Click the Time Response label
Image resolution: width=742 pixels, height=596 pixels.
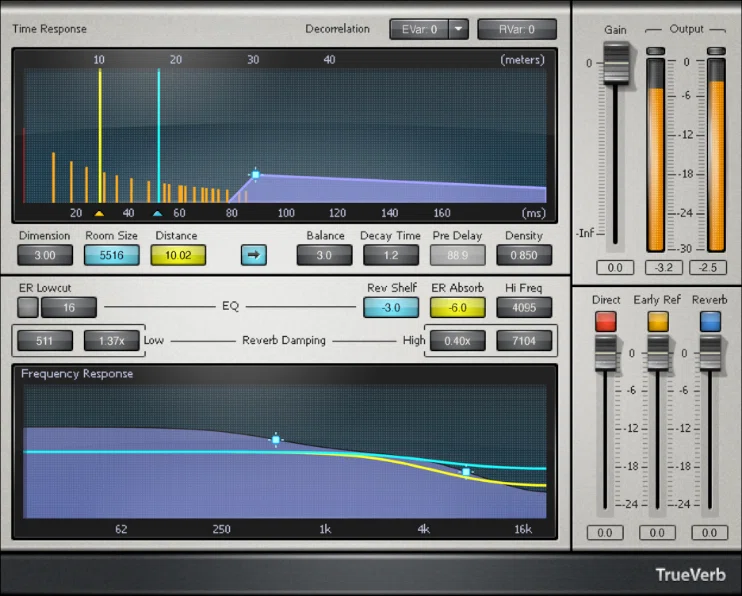[50, 29]
